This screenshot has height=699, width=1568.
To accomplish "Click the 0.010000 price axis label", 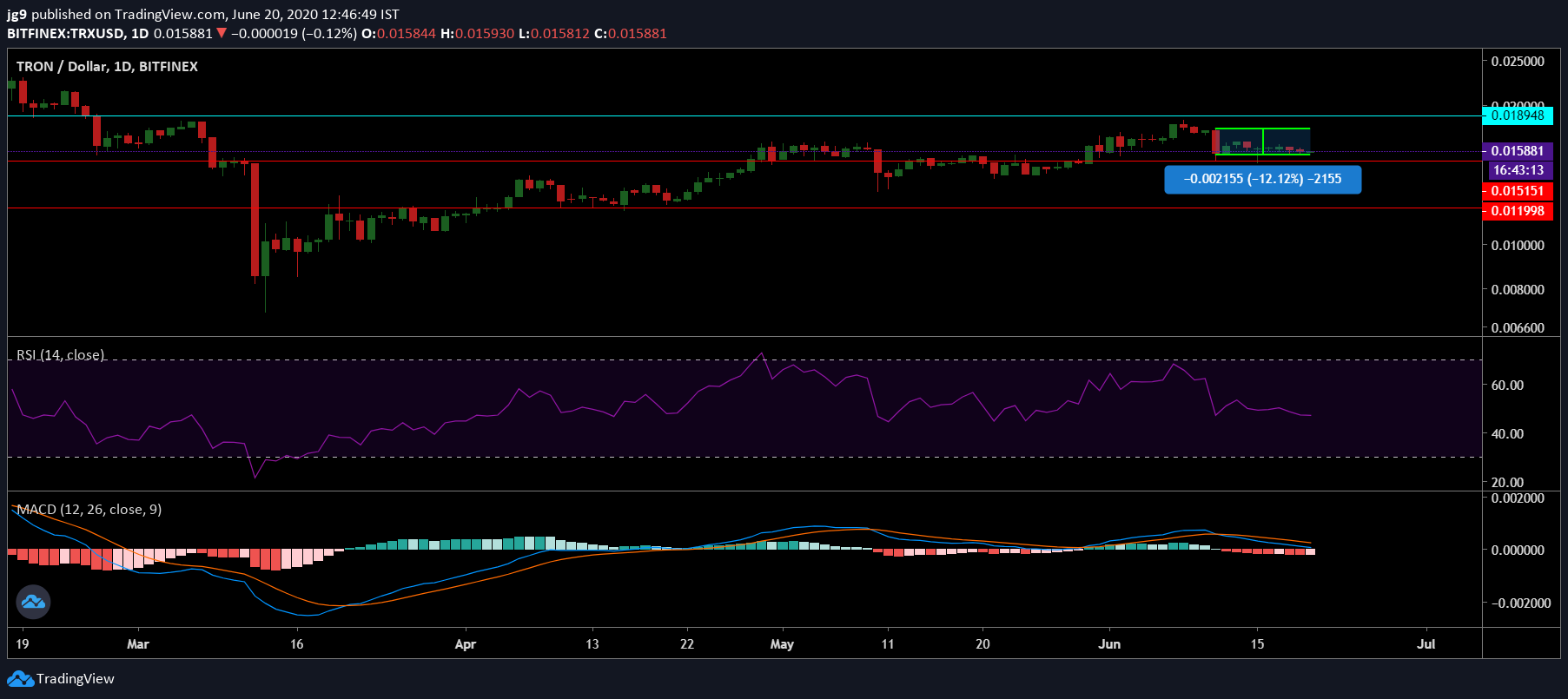I will click(1518, 245).
